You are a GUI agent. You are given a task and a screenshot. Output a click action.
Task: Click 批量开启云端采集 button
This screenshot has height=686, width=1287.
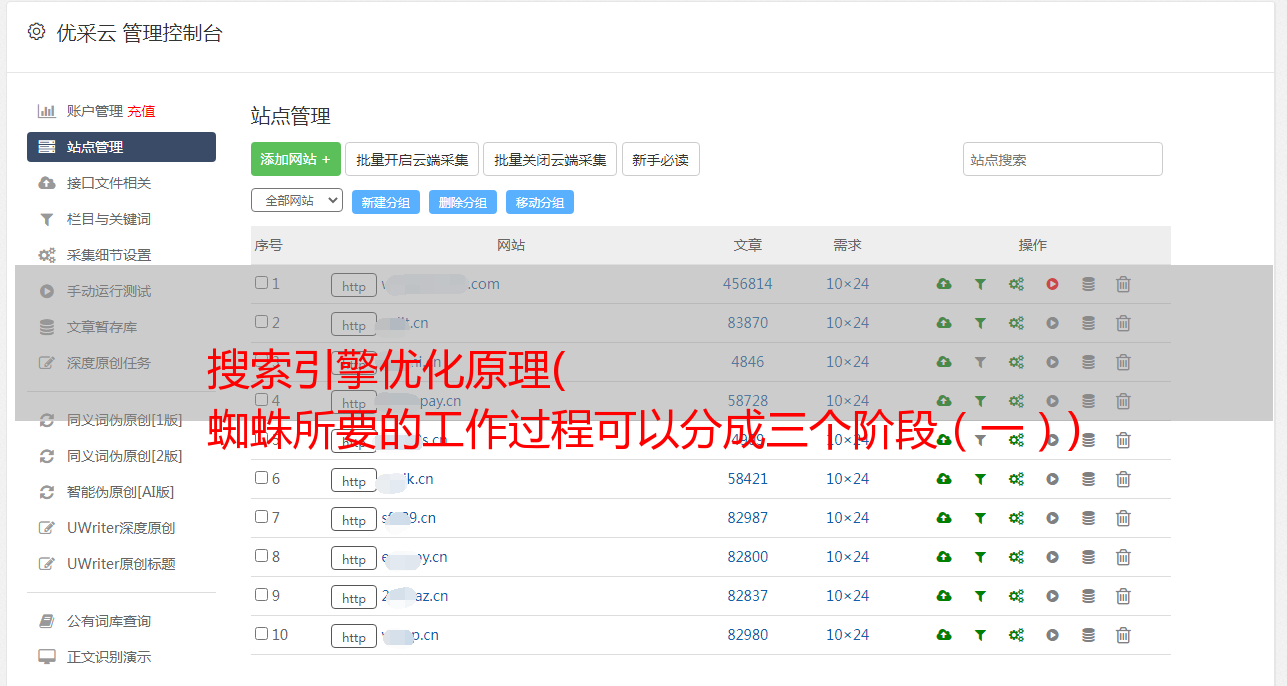point(412,159)
